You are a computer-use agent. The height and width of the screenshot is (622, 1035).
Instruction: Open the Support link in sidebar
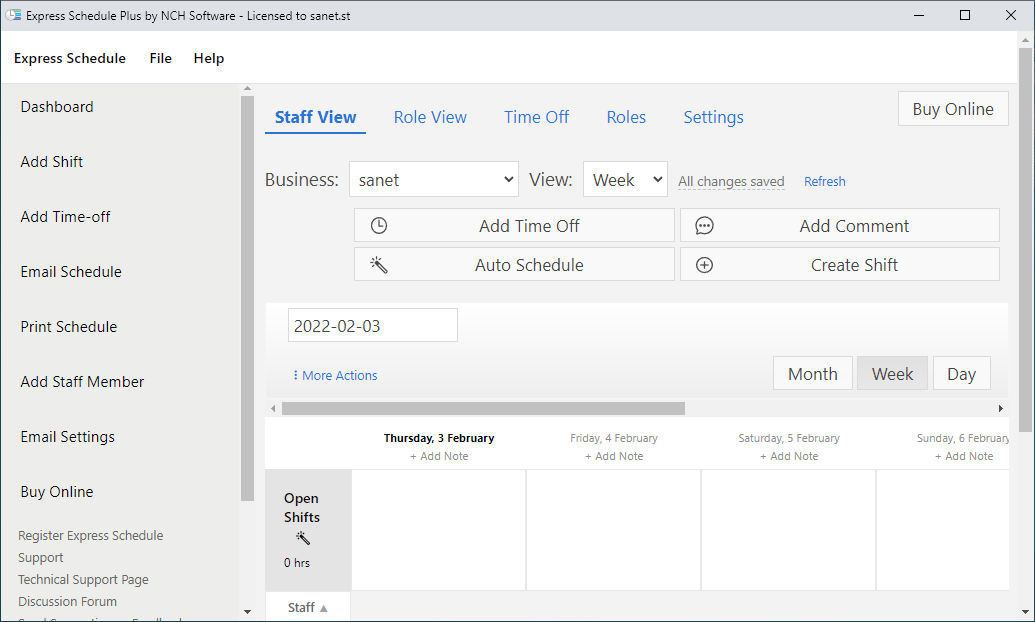click(40, 558)
